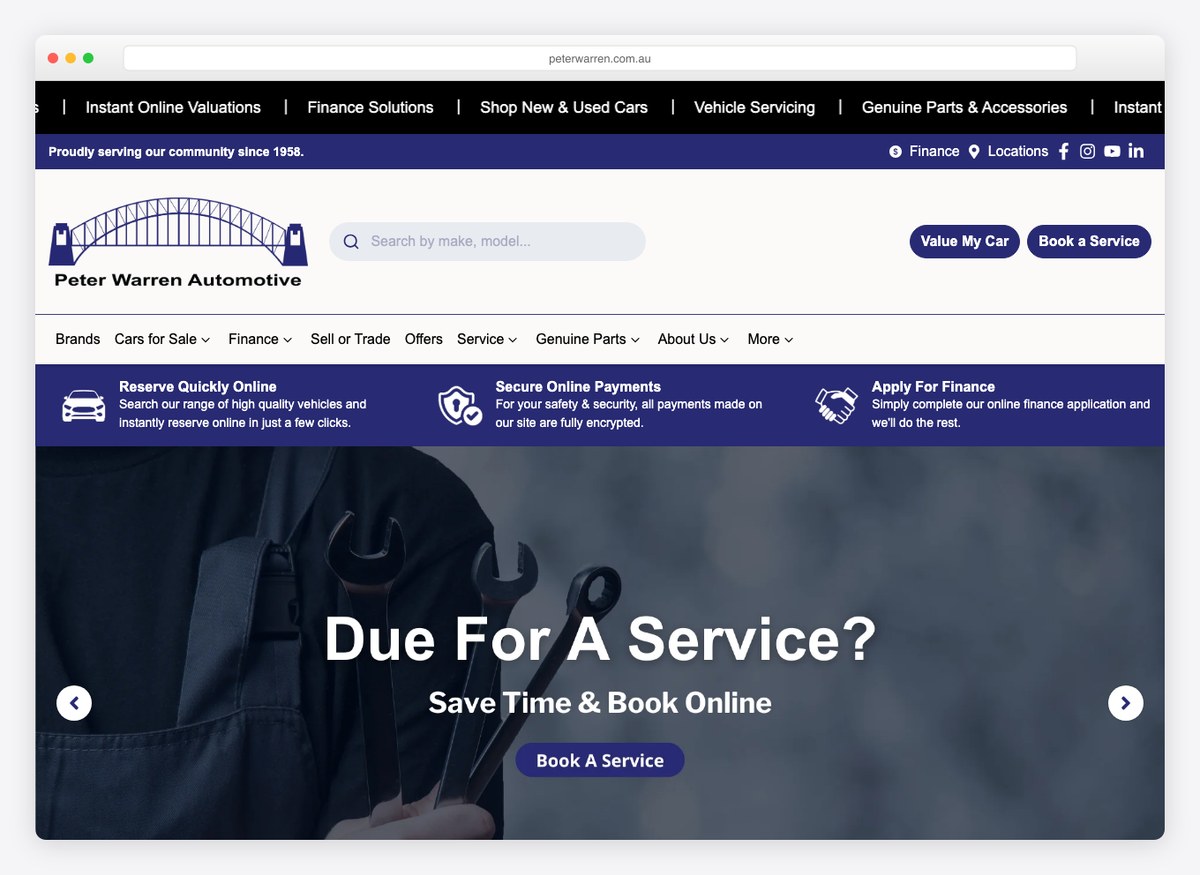Screen dimensions: 1200x875
Task: Expand the More dropdown menu
Action: [770, 339]
